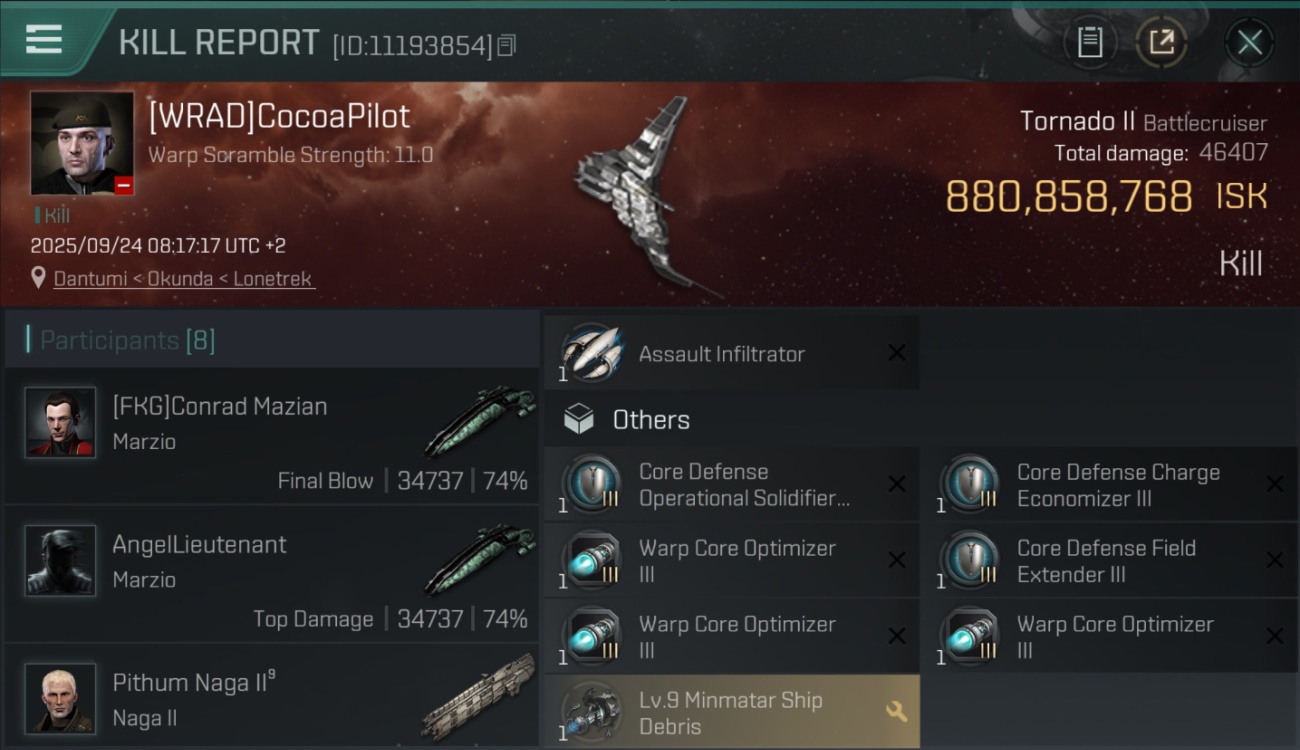Click CocoaPilot's character portrait
Viewport: 1300px width, 750px height.
pyautogui.click(x=82, y=143)
